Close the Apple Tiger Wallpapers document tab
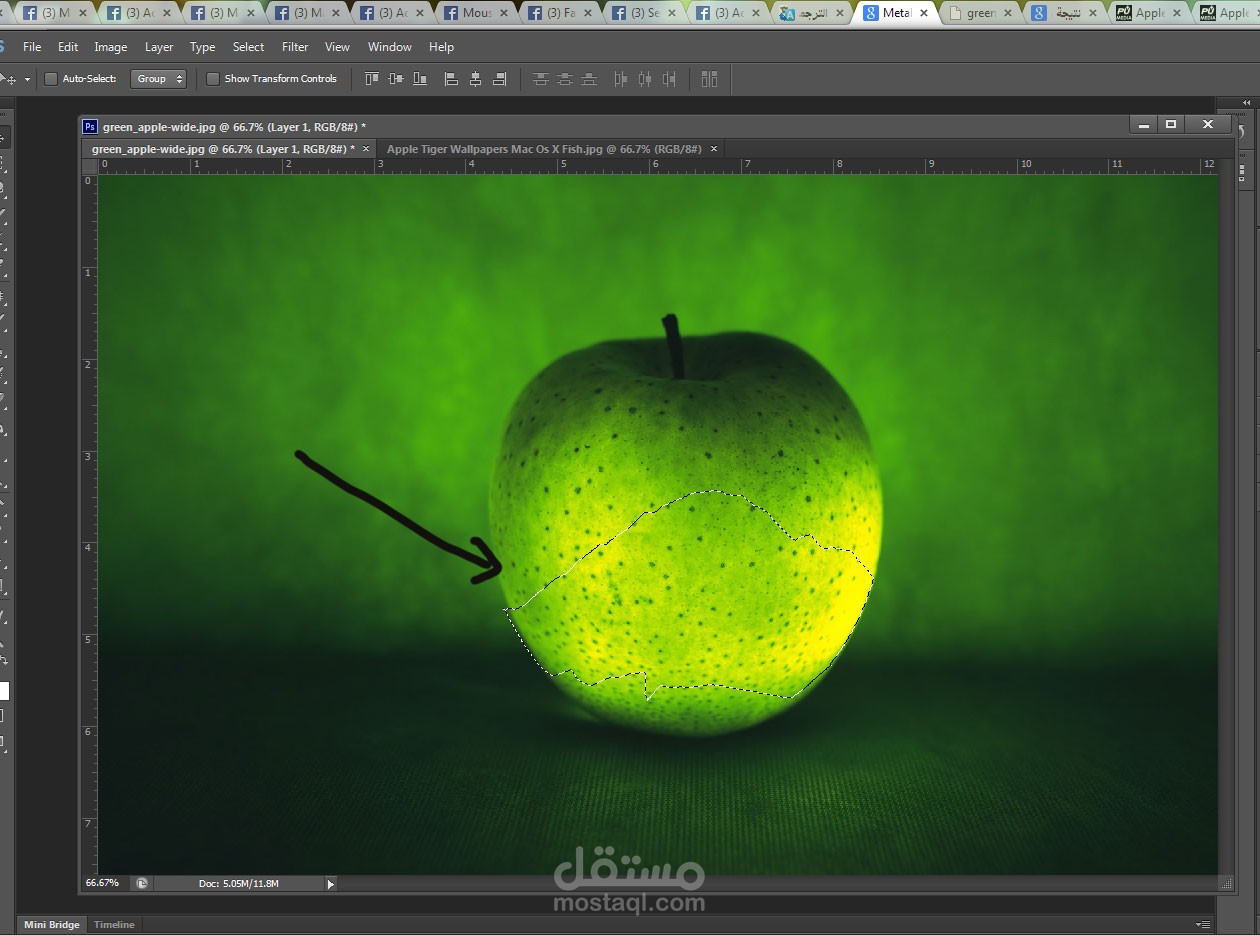Image resolution: width=1260 pixels, height=935 pixels. (x=714, y=149)
